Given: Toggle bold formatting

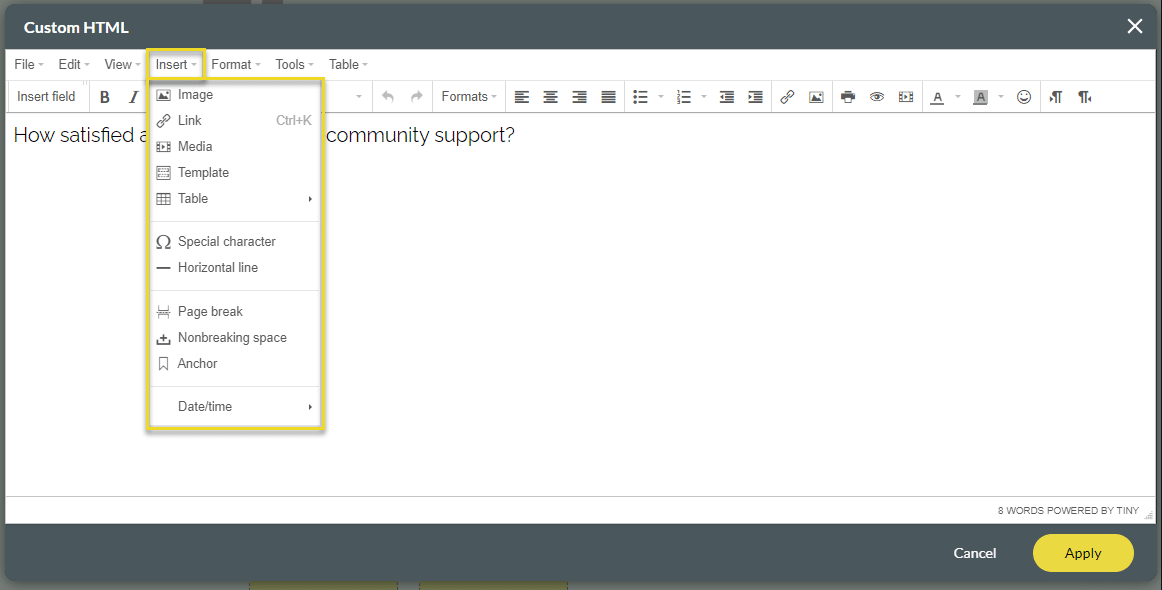Looking at the screenshot, I should click(x=104, y=96).
